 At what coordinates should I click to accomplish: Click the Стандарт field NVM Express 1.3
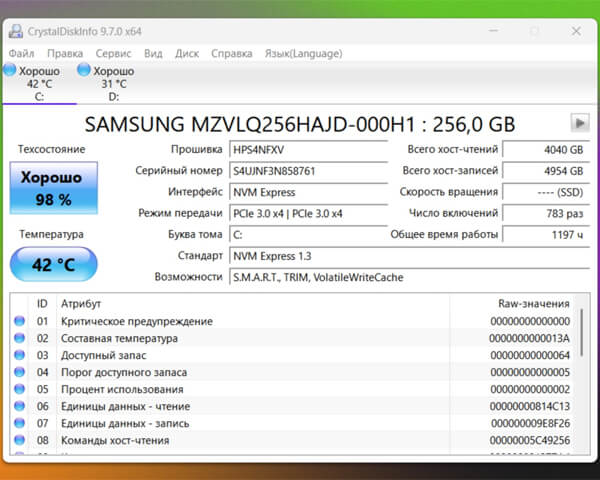[x=409, y=256]
